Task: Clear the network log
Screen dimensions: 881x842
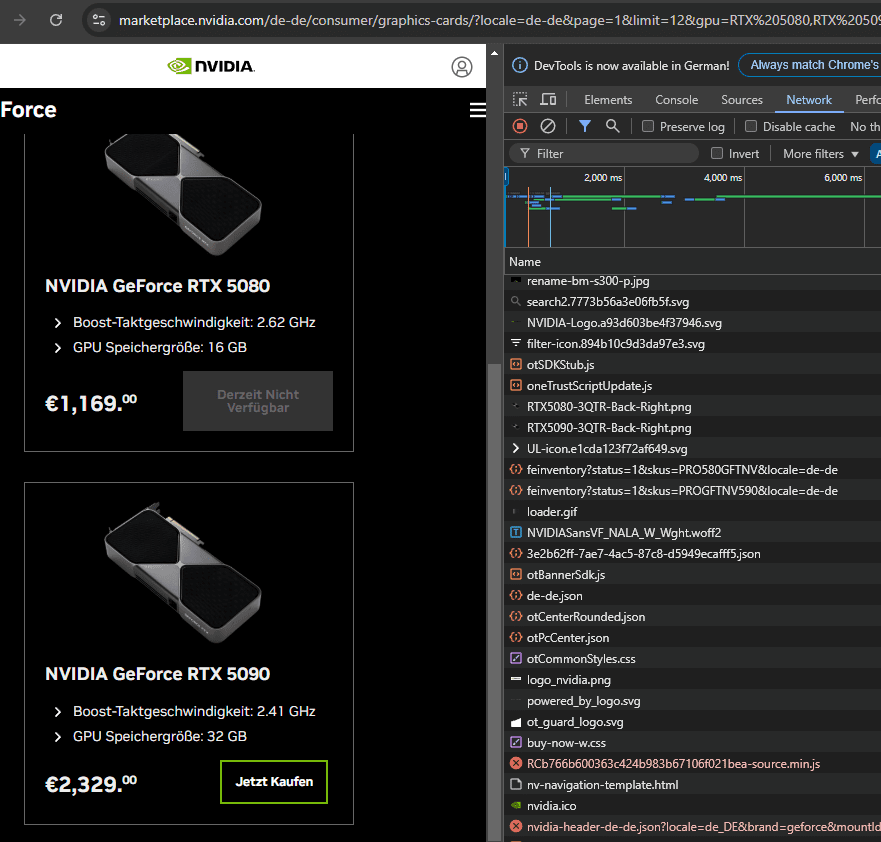Action: click(547, 126)
